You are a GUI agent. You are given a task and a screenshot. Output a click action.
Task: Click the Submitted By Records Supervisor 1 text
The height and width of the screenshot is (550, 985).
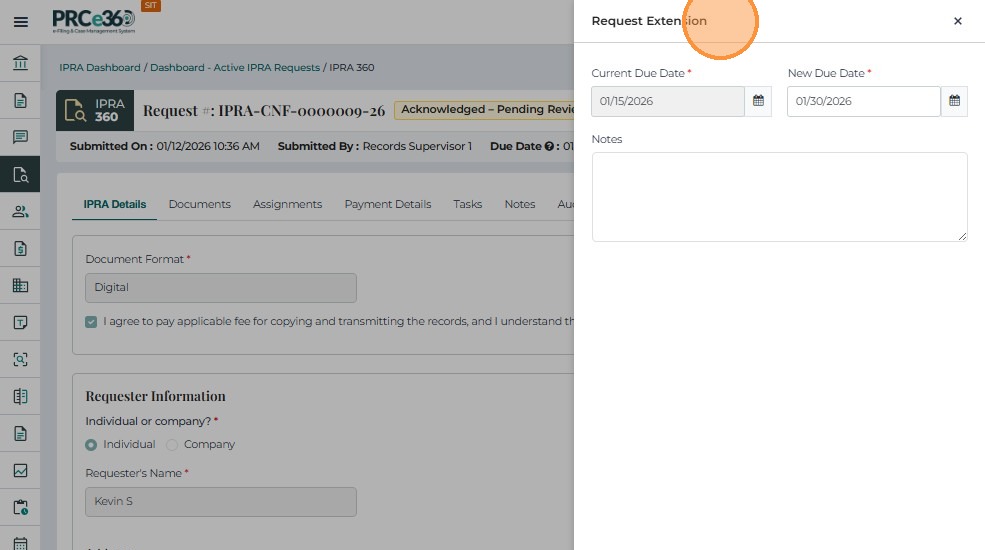point(375,146)
